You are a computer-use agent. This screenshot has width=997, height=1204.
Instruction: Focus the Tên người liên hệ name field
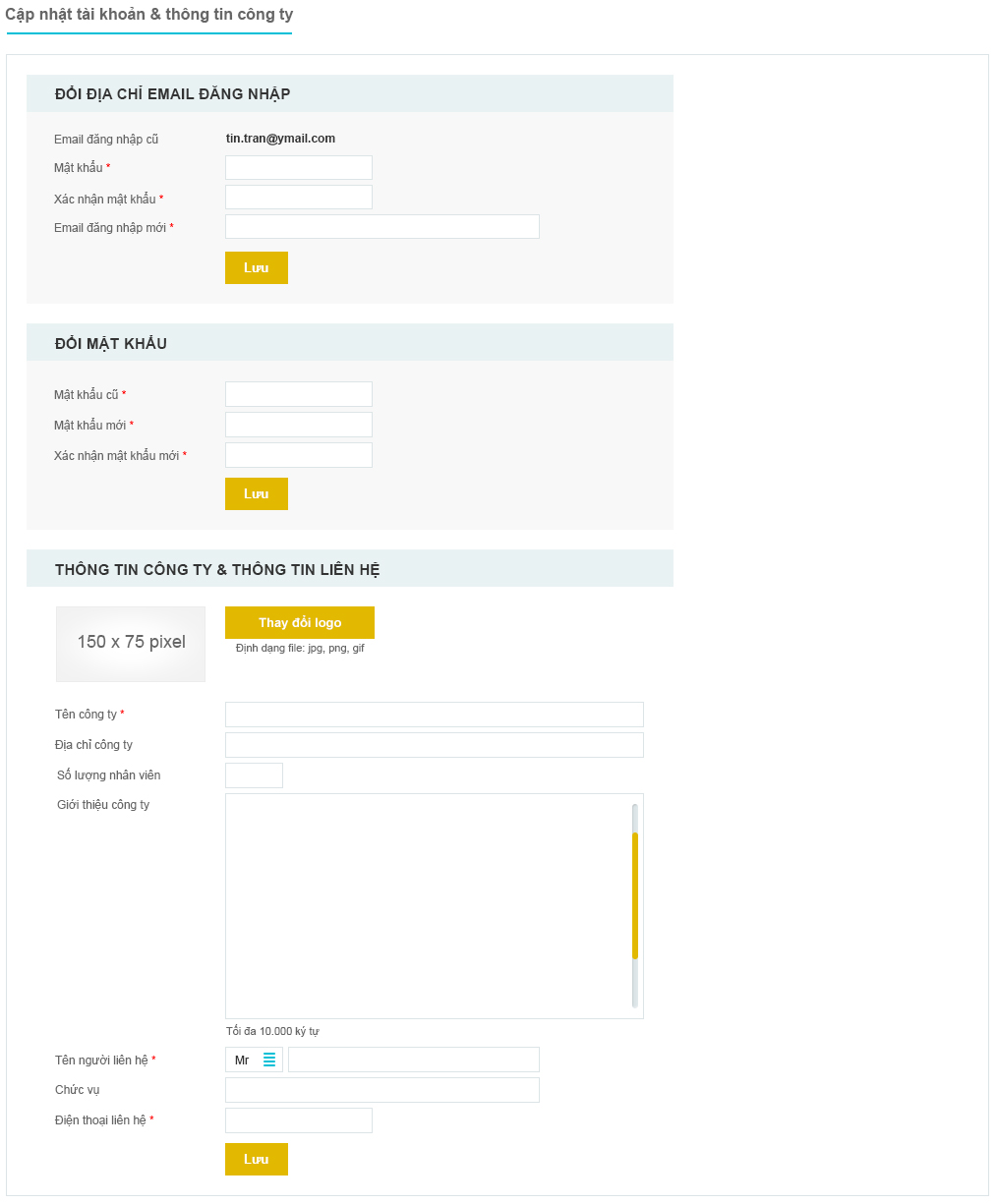[x=414, y=1060]
